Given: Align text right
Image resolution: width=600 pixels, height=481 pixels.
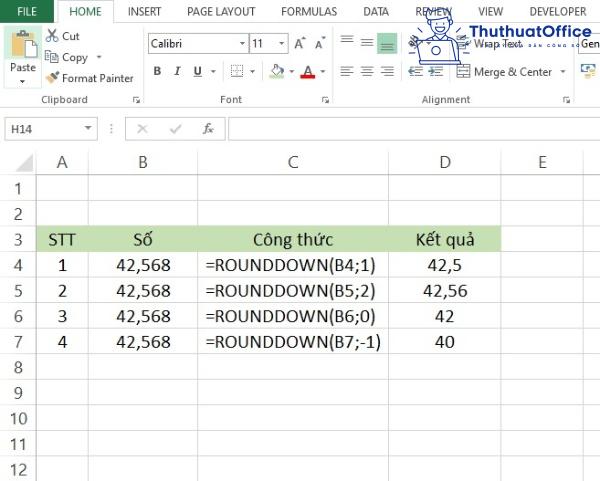Looking at the screenshot, I should tap(387, 71).
